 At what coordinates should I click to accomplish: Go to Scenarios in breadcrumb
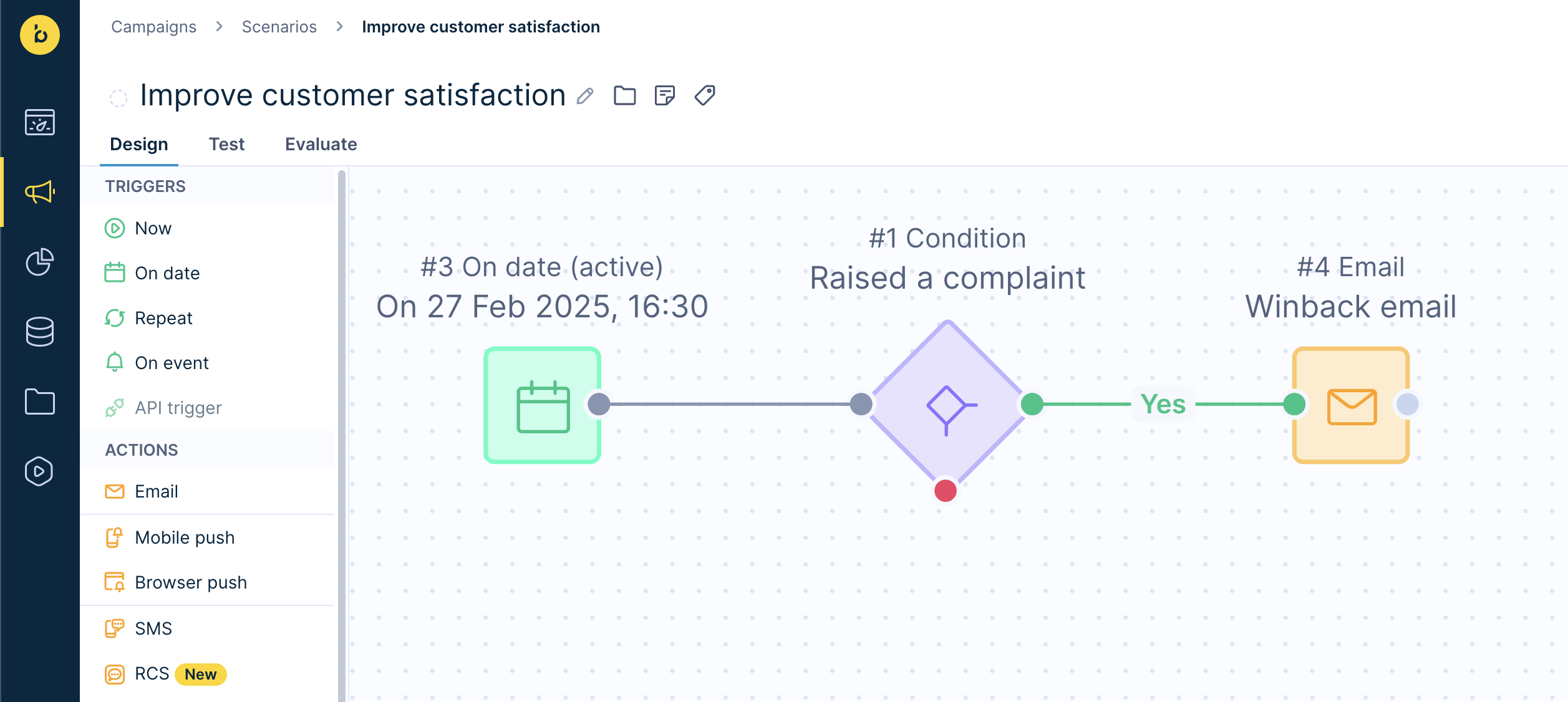[279, 27]
